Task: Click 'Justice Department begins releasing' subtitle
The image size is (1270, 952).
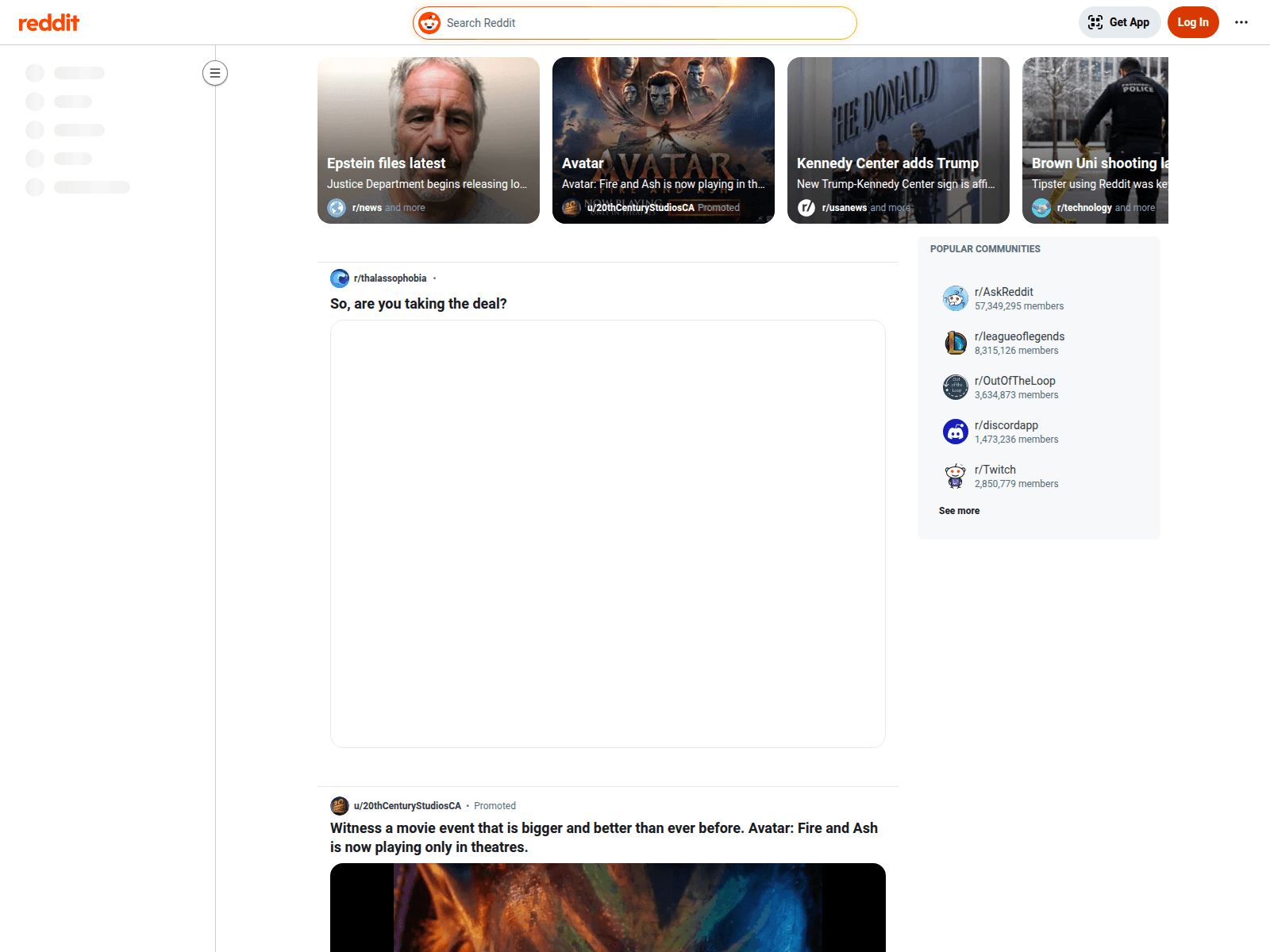Action: tap(427, 184)
